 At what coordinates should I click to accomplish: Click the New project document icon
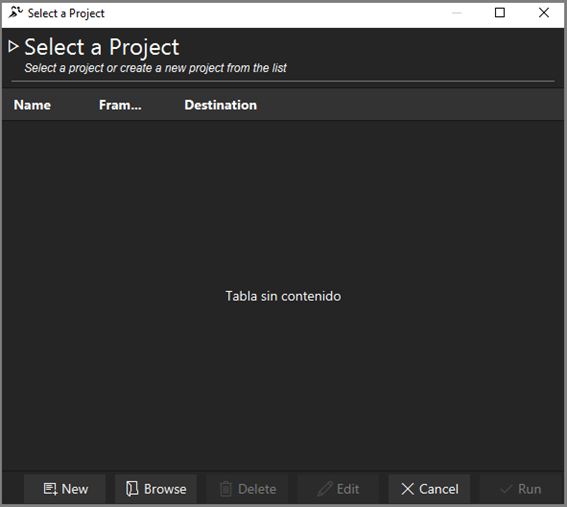point(50,489)
